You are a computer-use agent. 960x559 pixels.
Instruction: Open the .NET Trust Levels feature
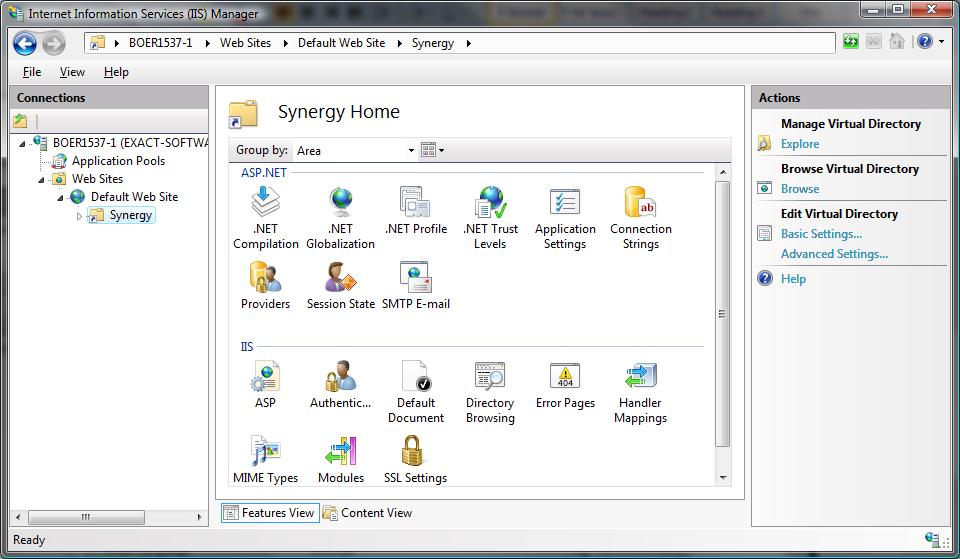490,217
